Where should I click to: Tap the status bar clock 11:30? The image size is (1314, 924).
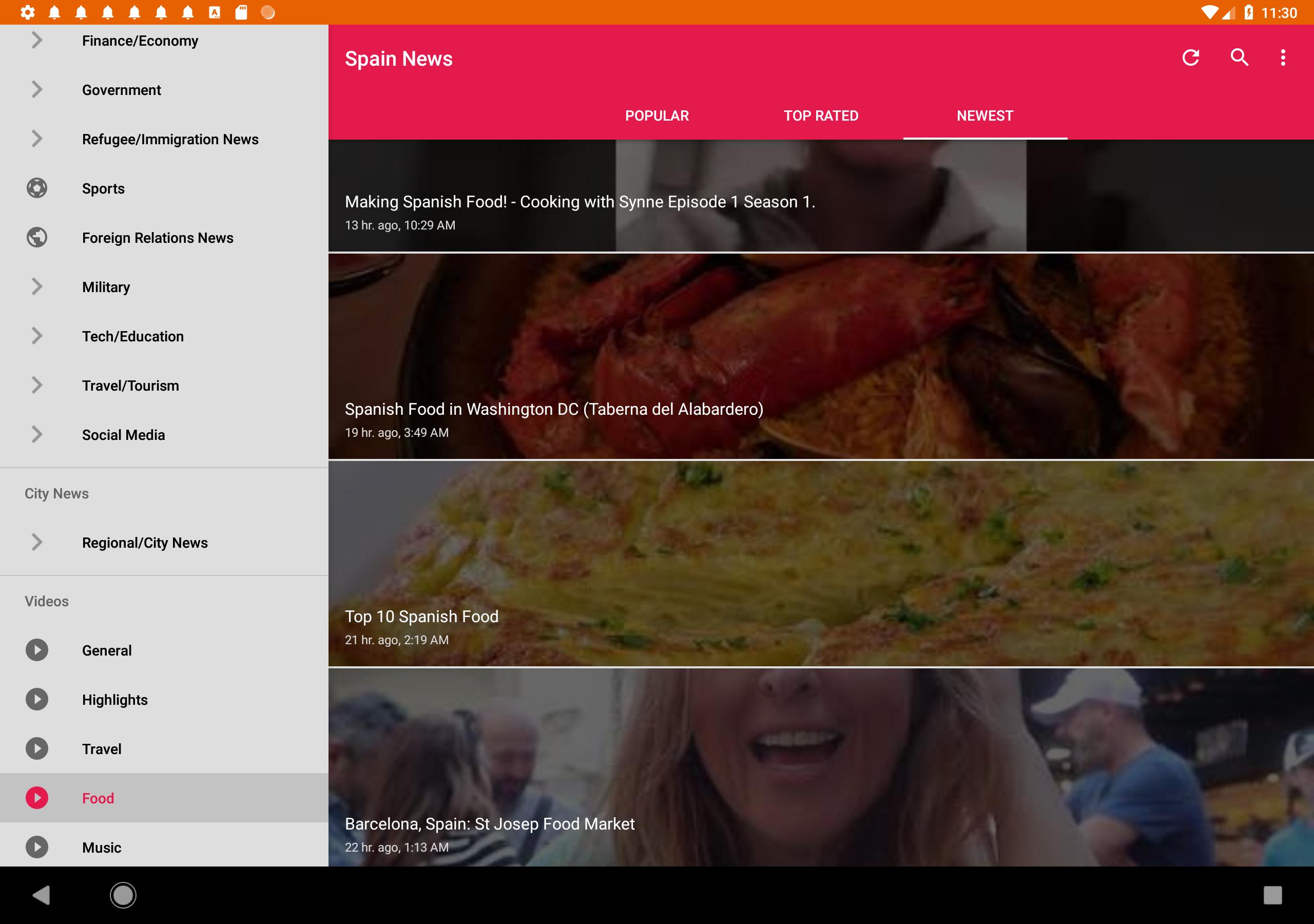click(x=1279, y=13)
